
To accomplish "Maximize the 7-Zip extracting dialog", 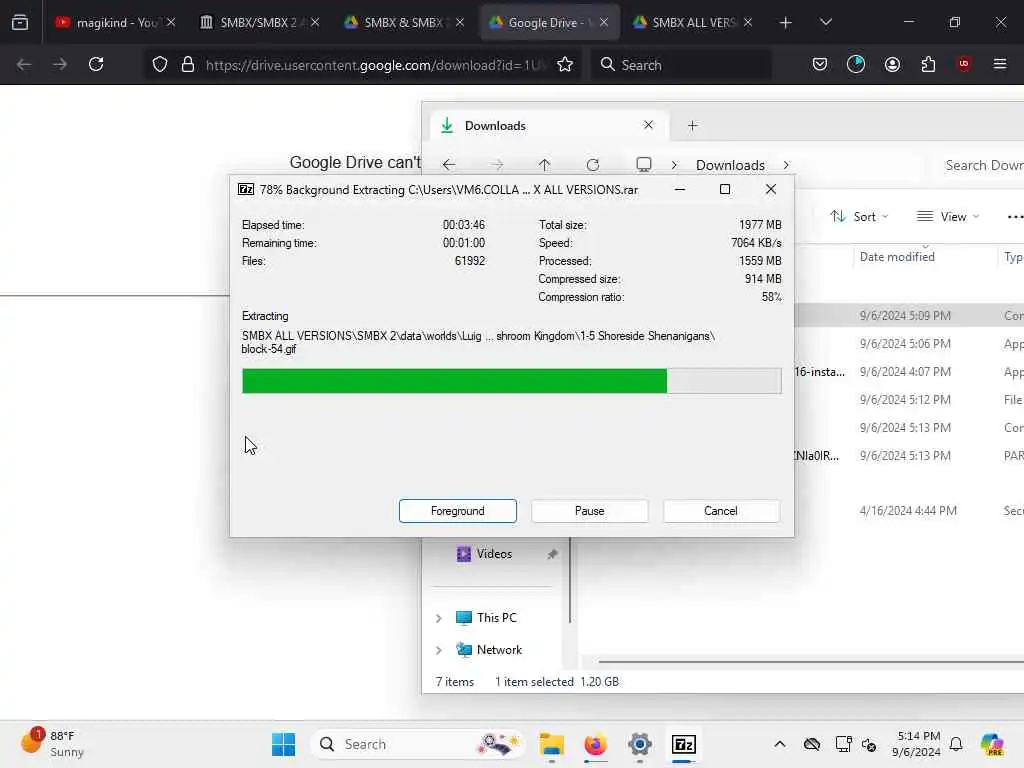I will point(725,189).
